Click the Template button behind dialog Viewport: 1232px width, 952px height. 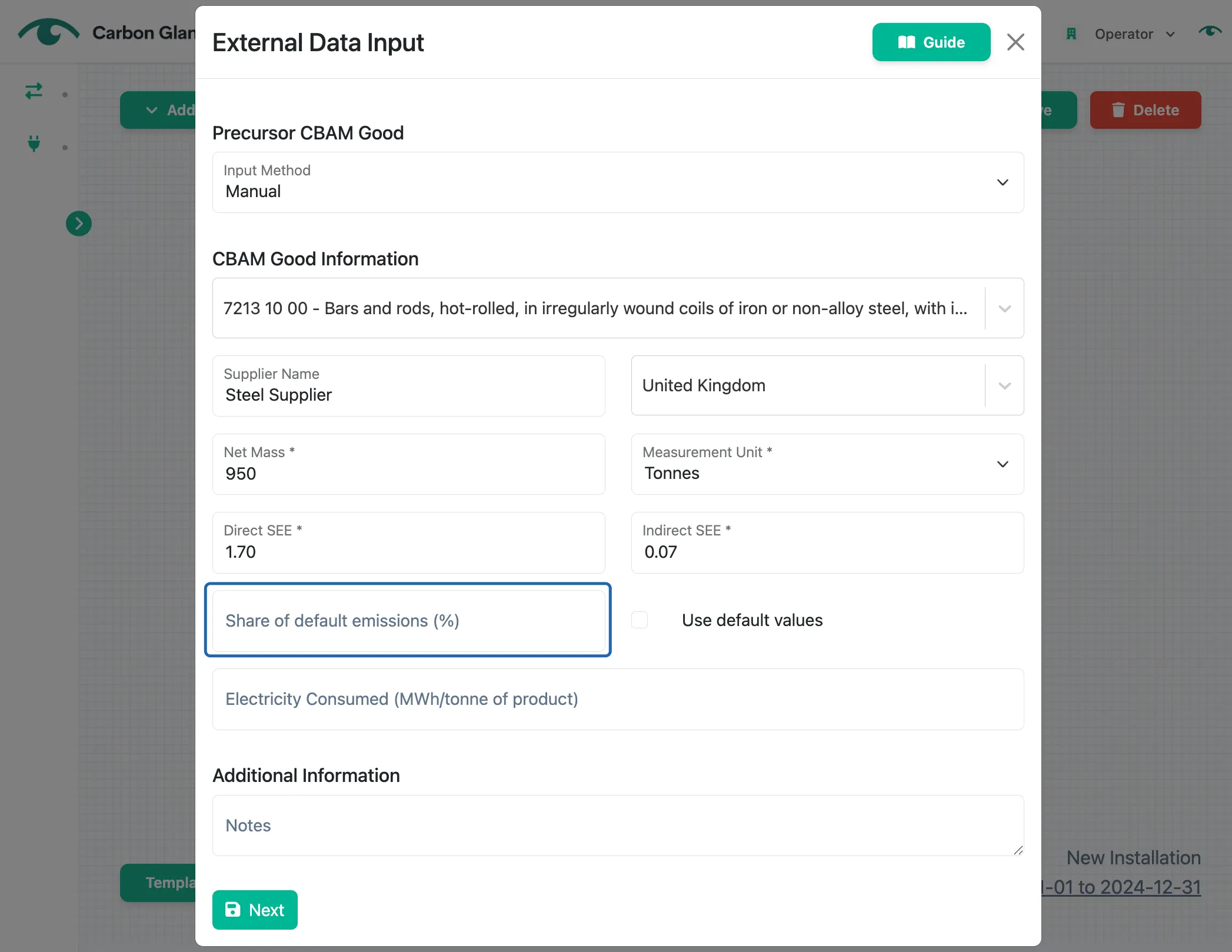click(159, 883)
